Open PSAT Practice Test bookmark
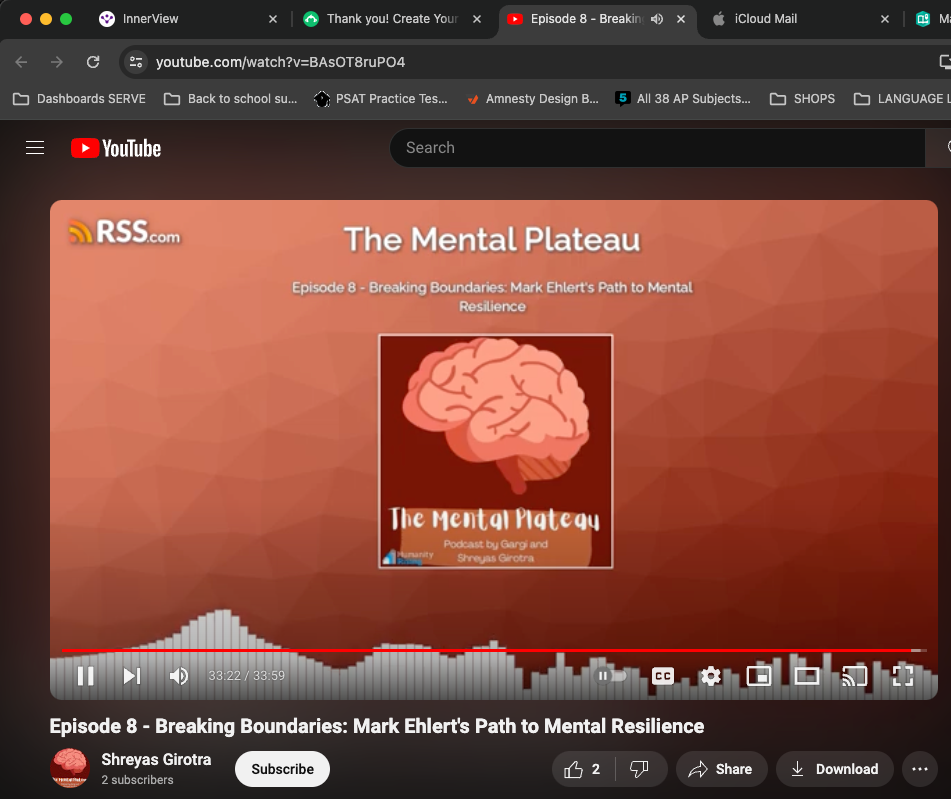951x799 pixels. point(381,98)
